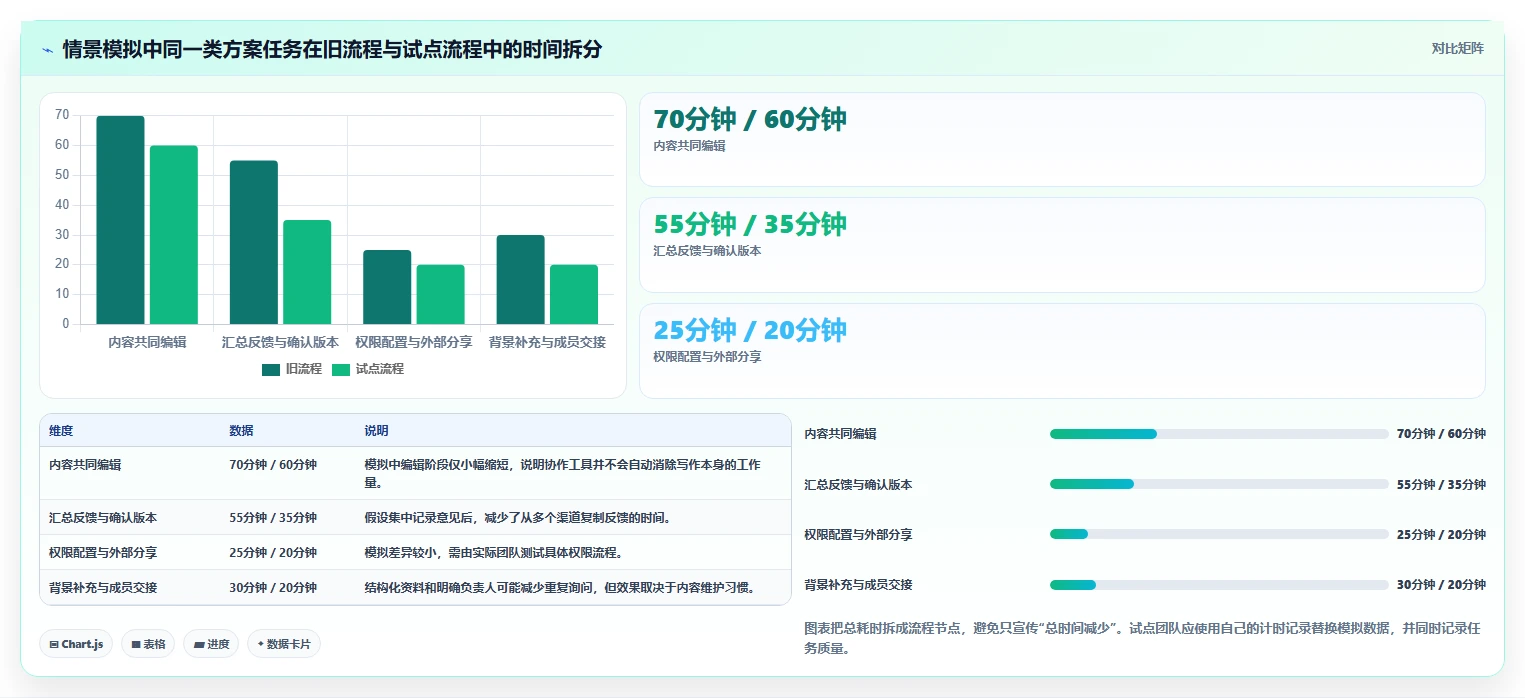The width and height of the screenshot is (1525, 698).
Task: Click progress value 30分钟 / 20分钟
Action: click(1441, 585)
